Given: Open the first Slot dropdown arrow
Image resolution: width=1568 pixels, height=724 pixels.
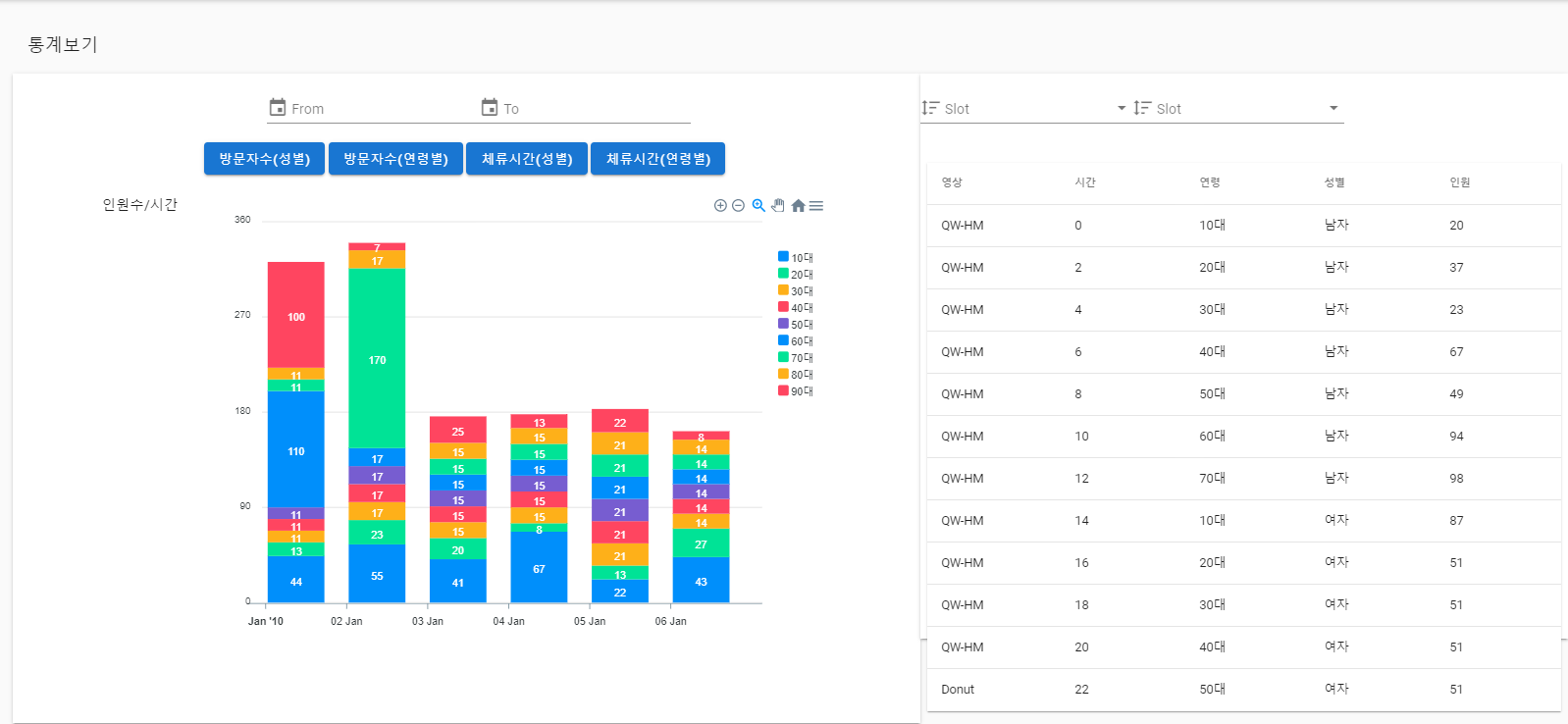Looking at the screenshot, I should pyautogui.click(x=1122, y=108).
